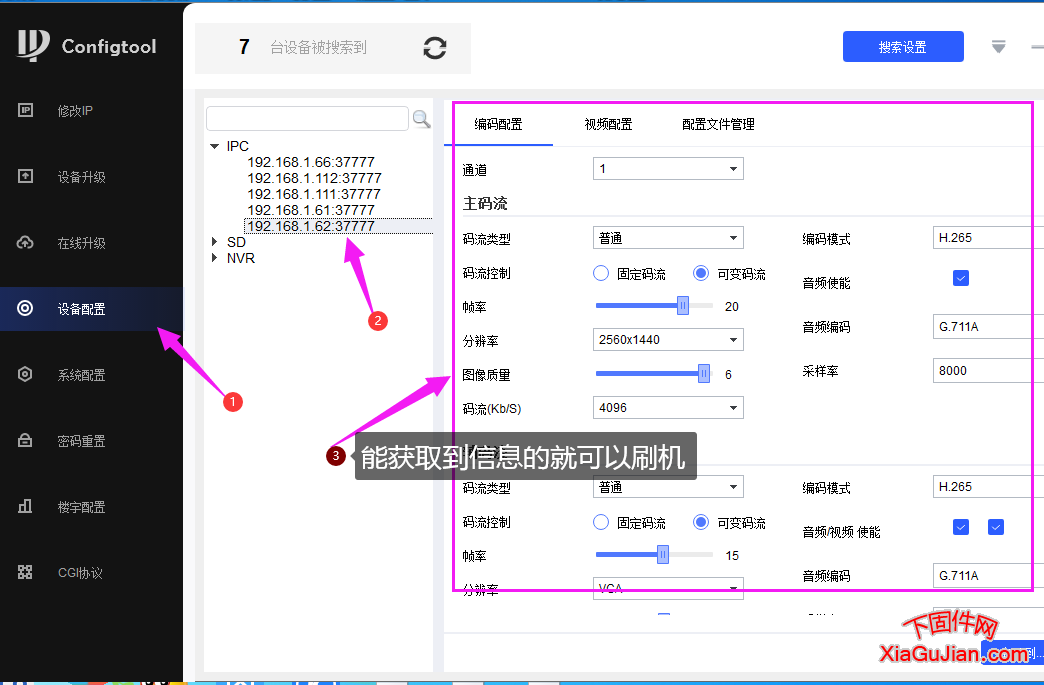Open the 密码重置 sidebar icon
This screenshot has width=1044, height=685.
tap(25, 440)
